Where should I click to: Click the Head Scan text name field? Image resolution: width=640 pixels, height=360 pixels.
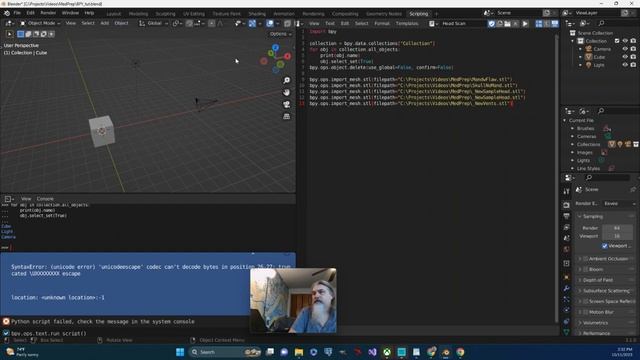(x=463, y=24)
